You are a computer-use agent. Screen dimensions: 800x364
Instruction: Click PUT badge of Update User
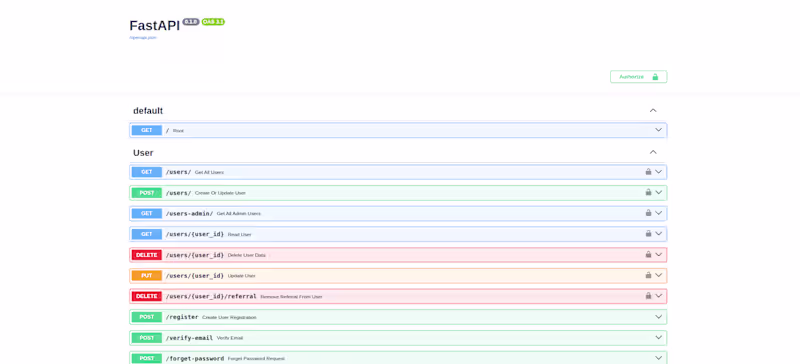pyautogui.click(x=146, y=276)
